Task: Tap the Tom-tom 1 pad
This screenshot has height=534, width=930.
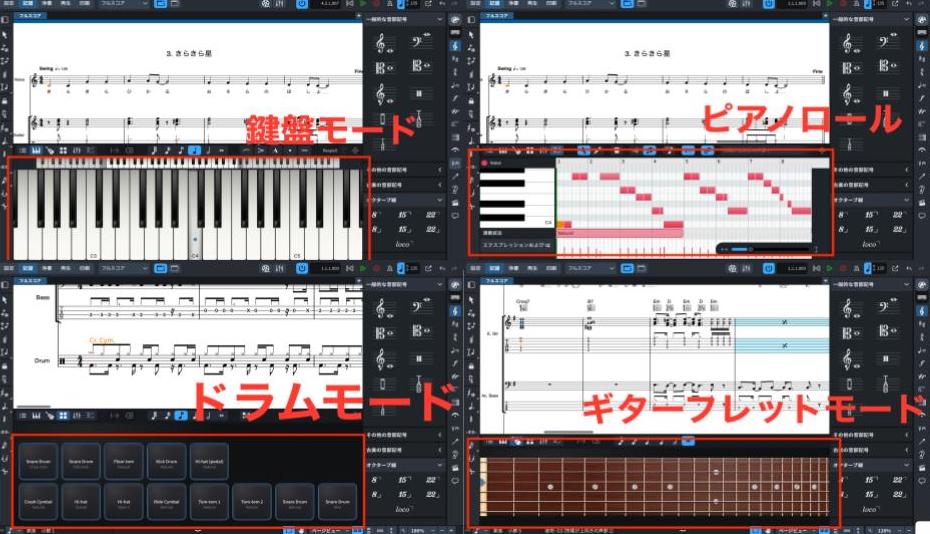Action: 209,502
